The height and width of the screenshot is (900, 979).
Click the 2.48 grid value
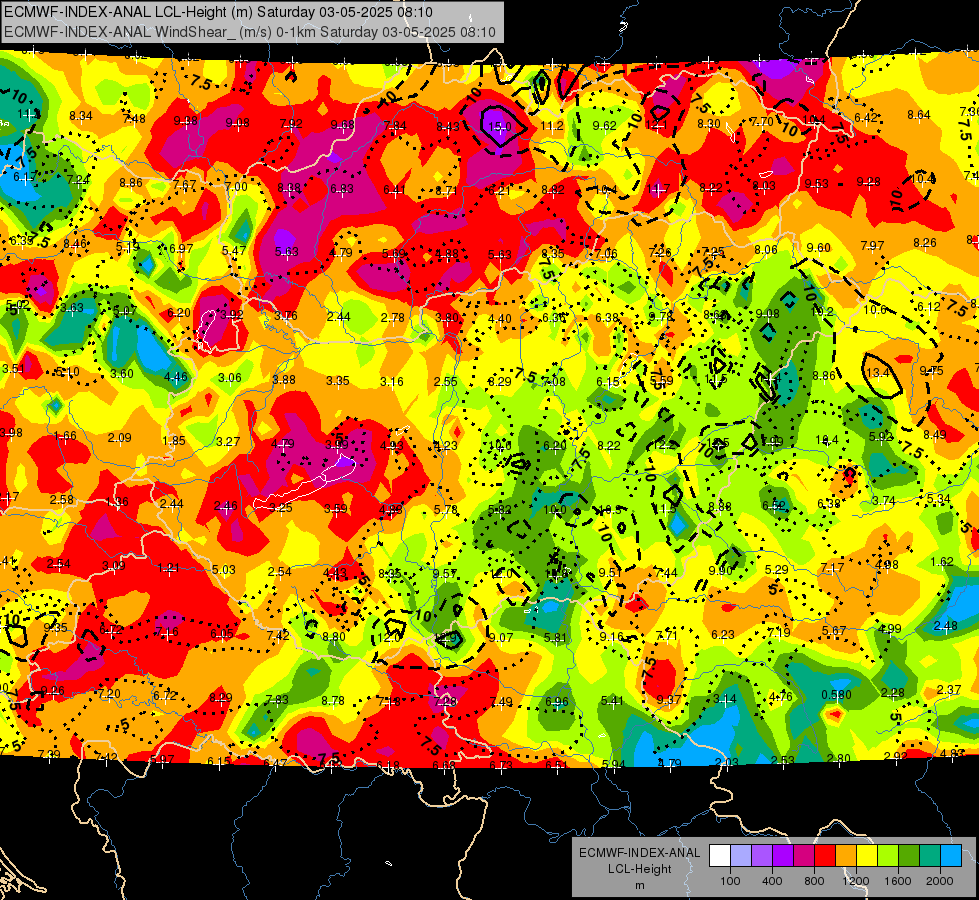click(945, 625)
